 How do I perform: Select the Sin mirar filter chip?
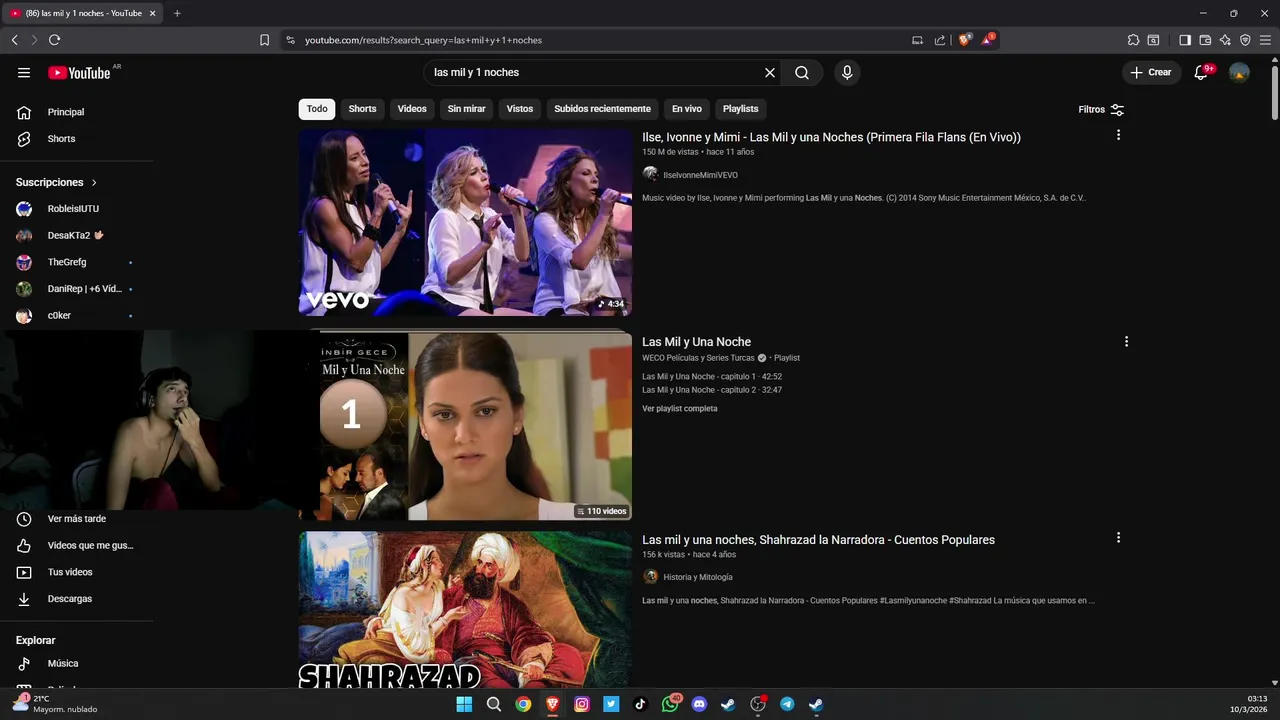pyautogui.click(x=466, y=108)
